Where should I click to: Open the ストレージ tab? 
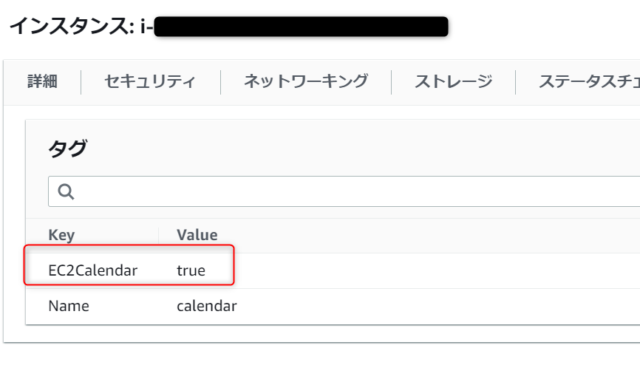tap(453, 82)
